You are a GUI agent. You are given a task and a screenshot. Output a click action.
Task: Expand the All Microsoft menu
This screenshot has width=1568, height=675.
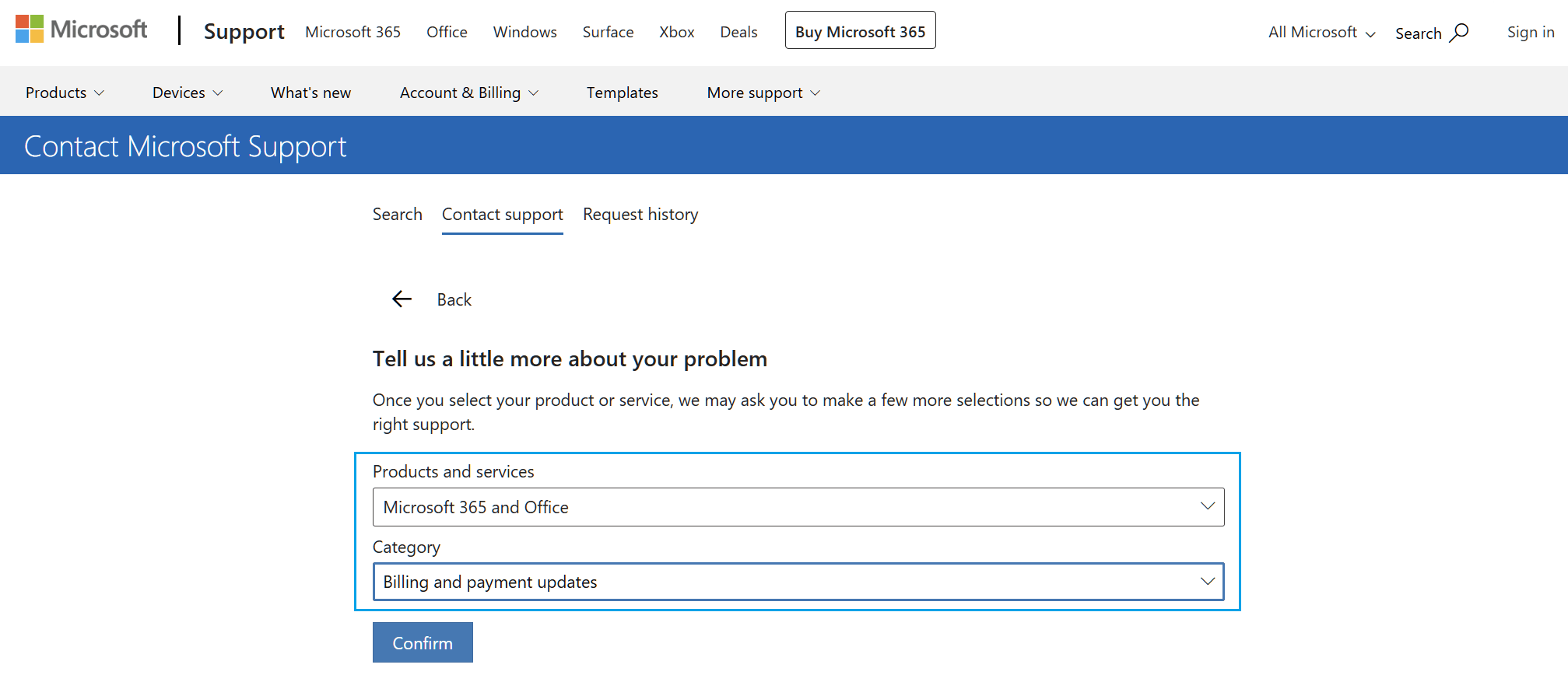1321,33
